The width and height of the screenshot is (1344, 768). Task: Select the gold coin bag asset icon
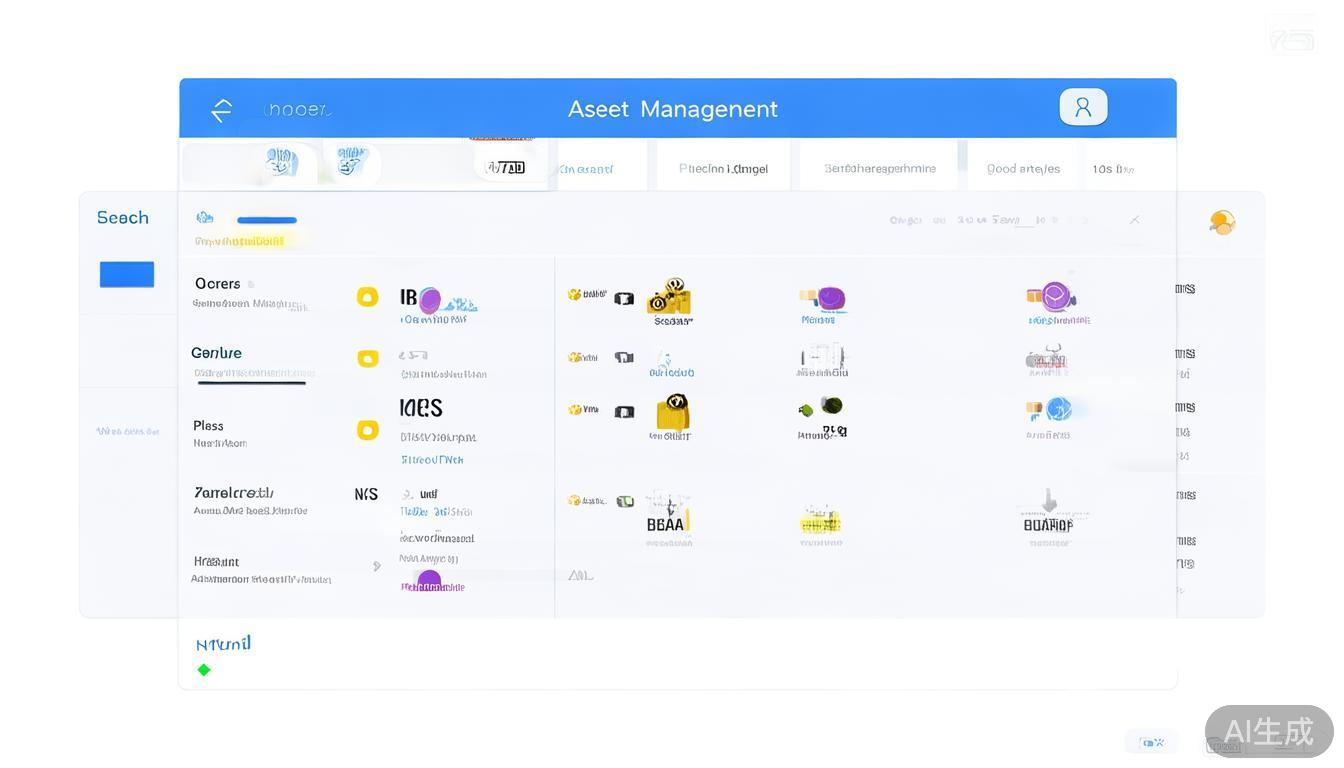click(x=670, y=297)
